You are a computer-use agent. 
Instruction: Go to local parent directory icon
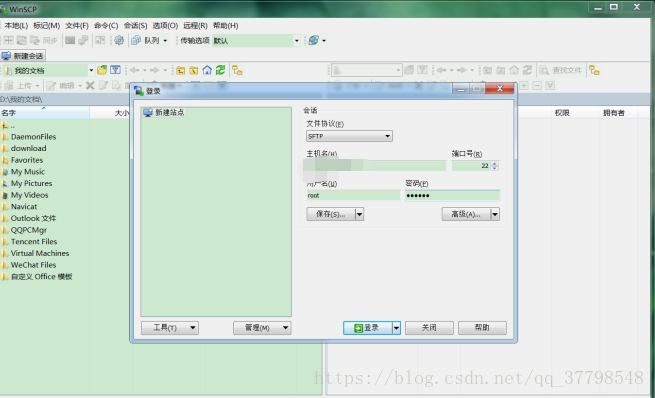pyautogui.click(x=180, y=70)
